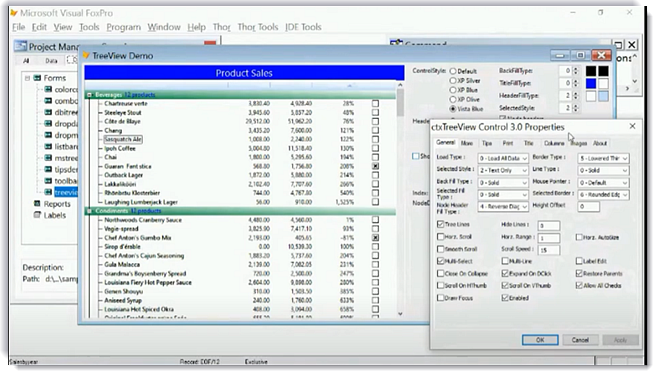
Task: Switch to the Print tab in Properties
Action: 508,143
